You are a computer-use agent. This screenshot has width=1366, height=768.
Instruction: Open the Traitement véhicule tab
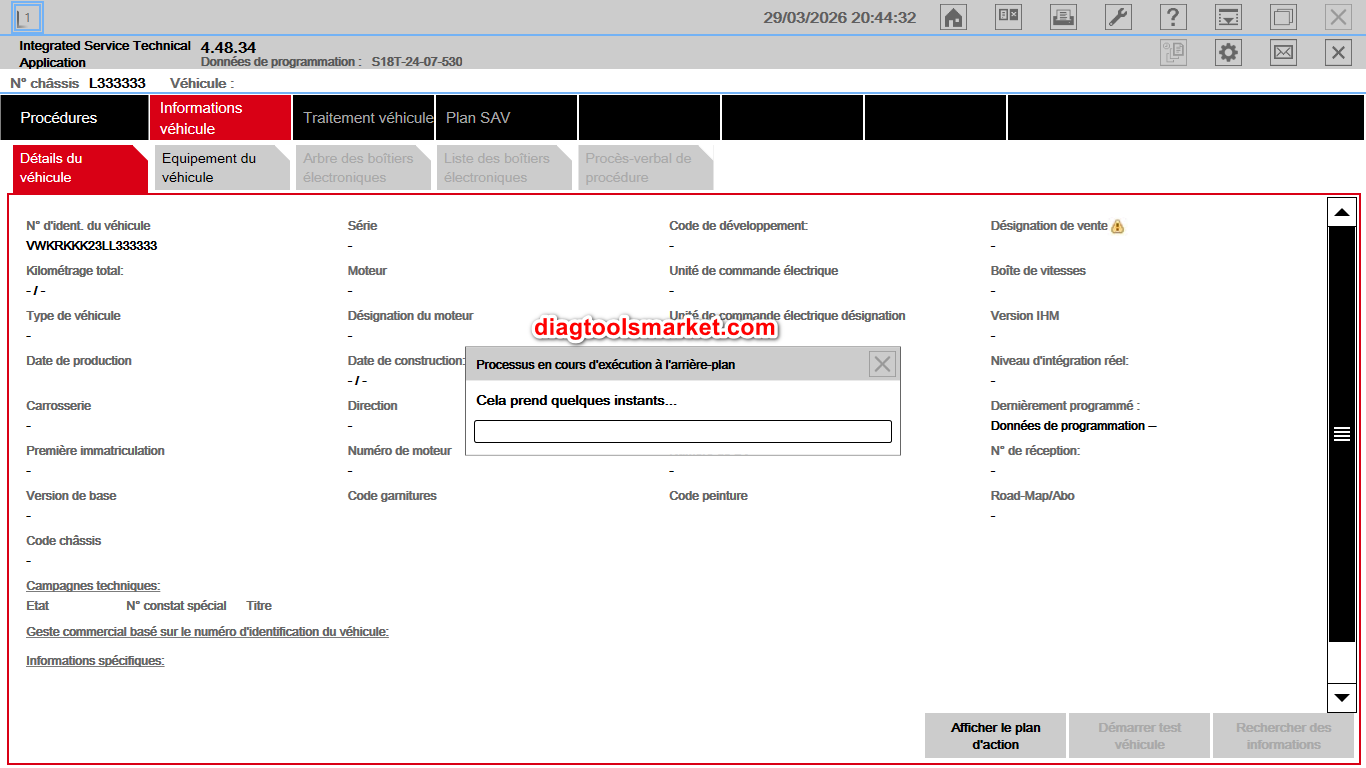click(x=367, y=118)
